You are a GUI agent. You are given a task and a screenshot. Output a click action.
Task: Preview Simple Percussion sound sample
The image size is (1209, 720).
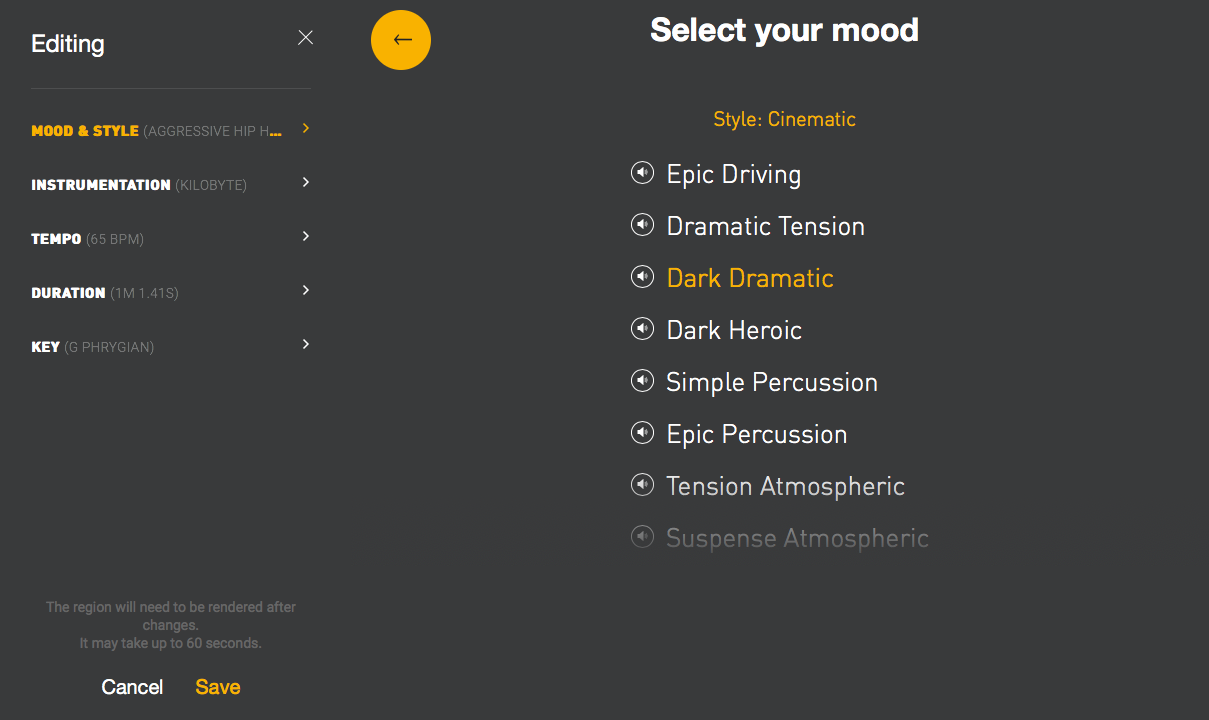coord(642,381)
